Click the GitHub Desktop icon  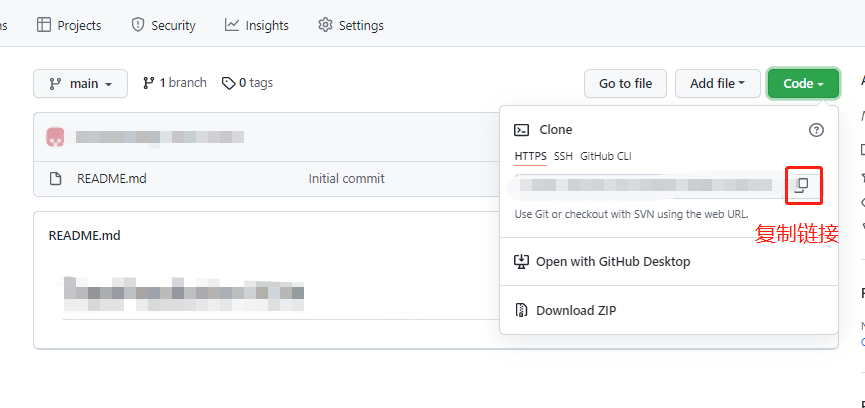coord(521,262)
